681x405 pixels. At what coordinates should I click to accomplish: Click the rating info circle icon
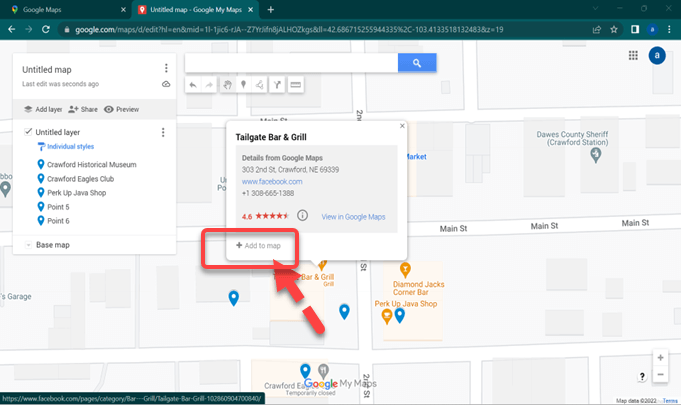tap(302, 215)
